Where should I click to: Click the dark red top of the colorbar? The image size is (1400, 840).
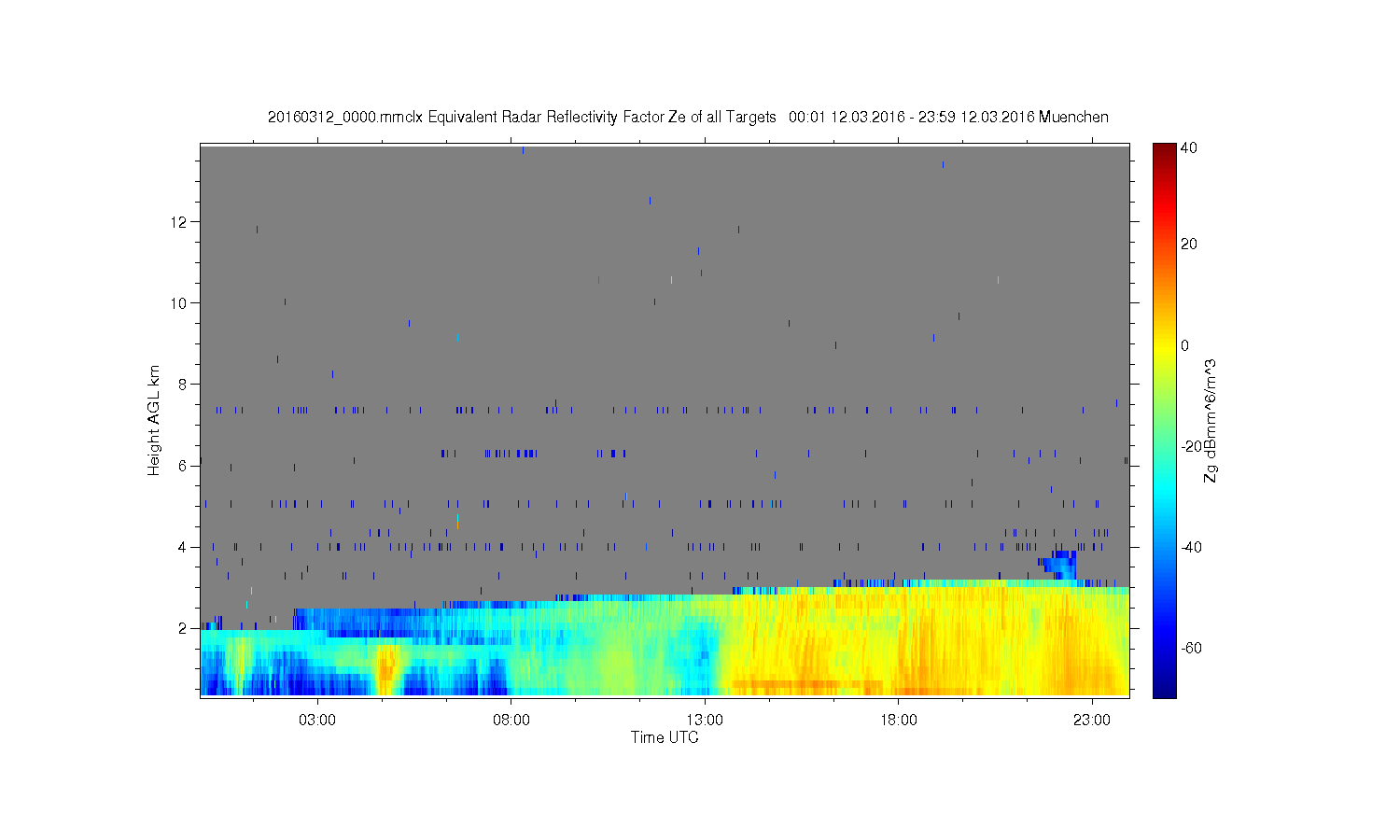coord(1164,149)
